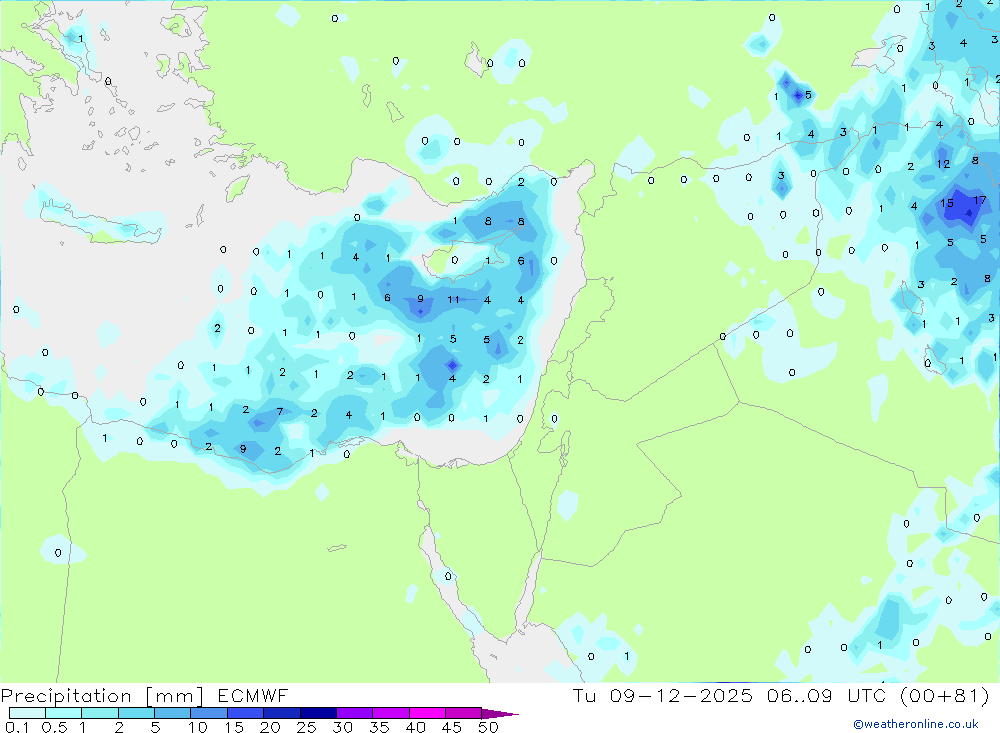Select the 30–35 mm legend swatch
Image resolution: width=1000 pixels, height=733 pixels.
click(x=355, y=713)
